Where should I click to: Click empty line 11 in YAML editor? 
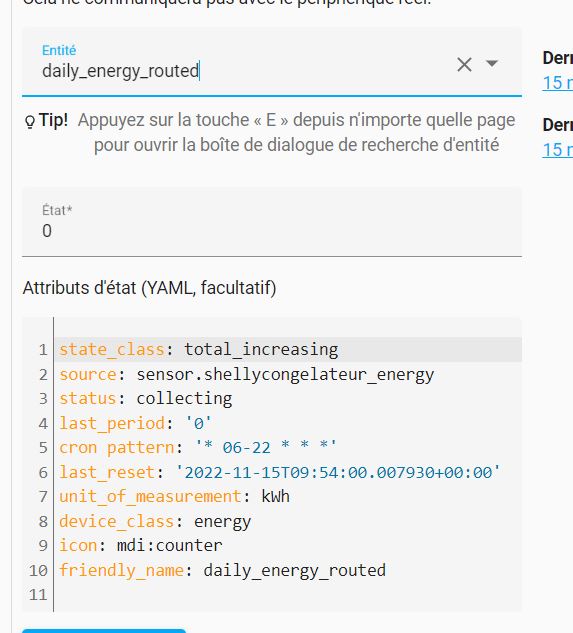(x=288, y=595)
